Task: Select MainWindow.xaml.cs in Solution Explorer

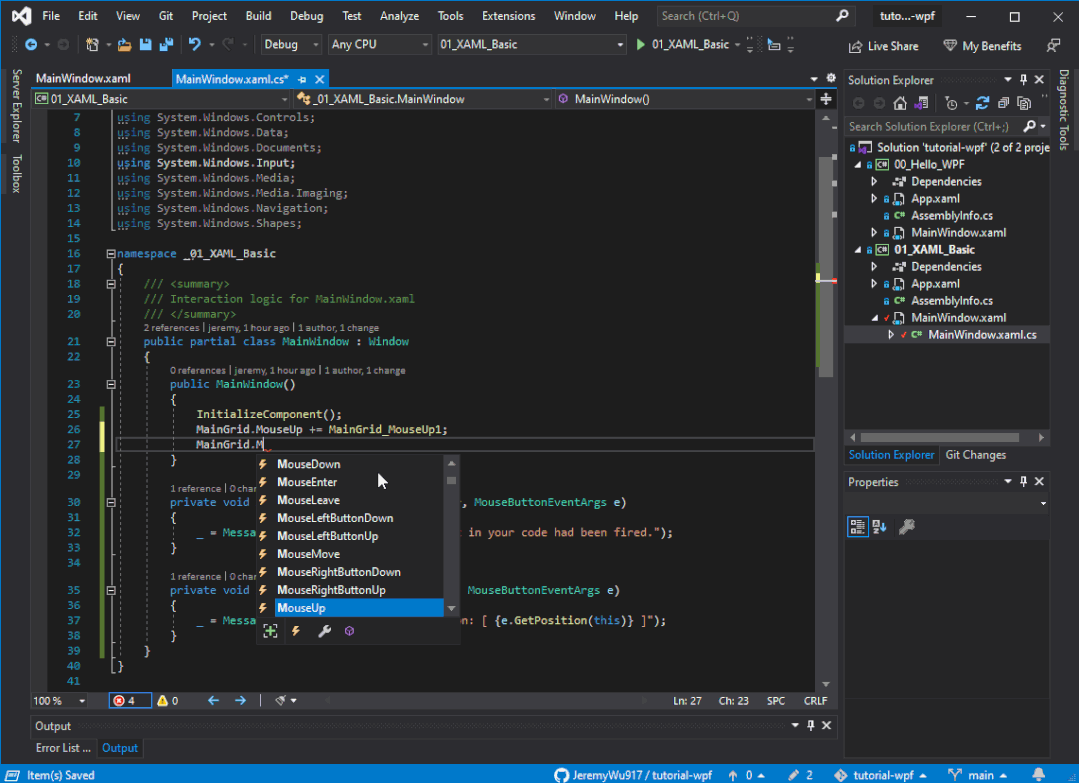Action: point(982,335)
